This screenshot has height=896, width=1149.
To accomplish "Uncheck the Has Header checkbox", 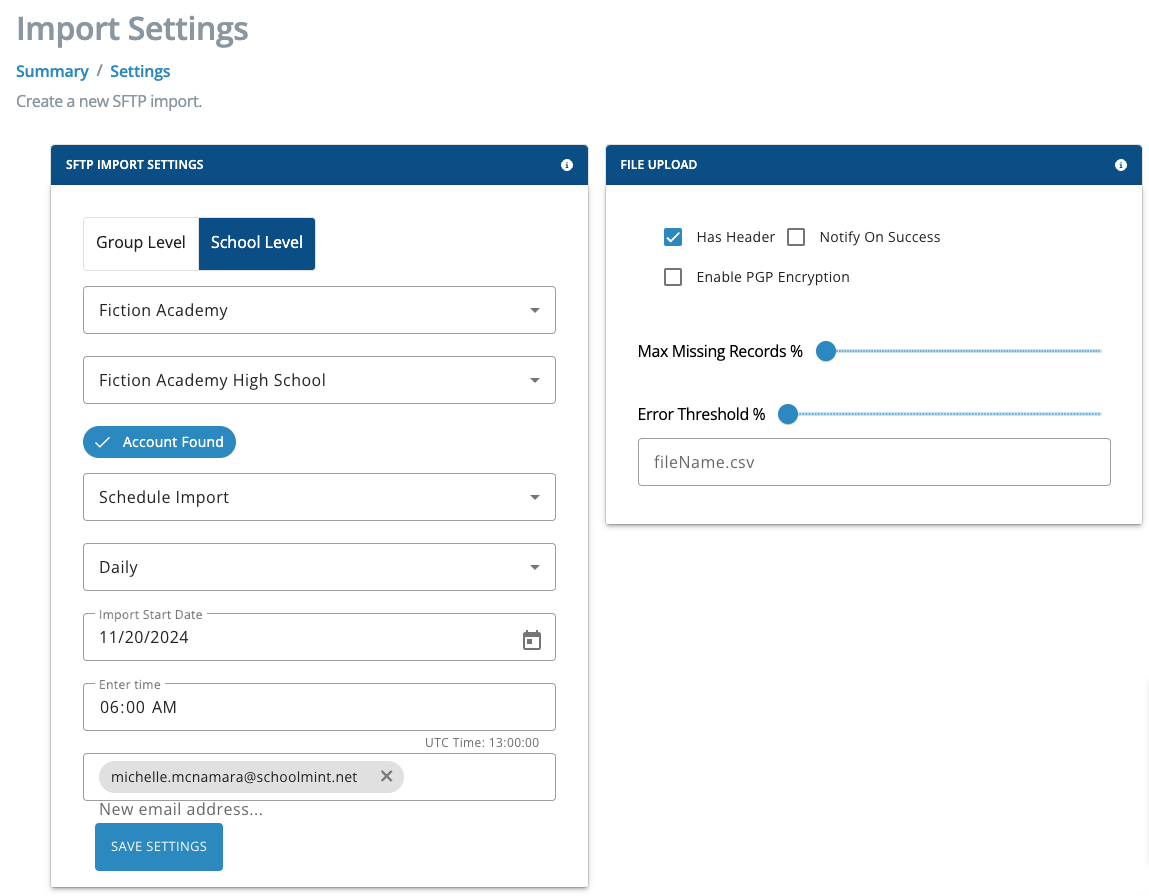I will click(x=673, y=237).
